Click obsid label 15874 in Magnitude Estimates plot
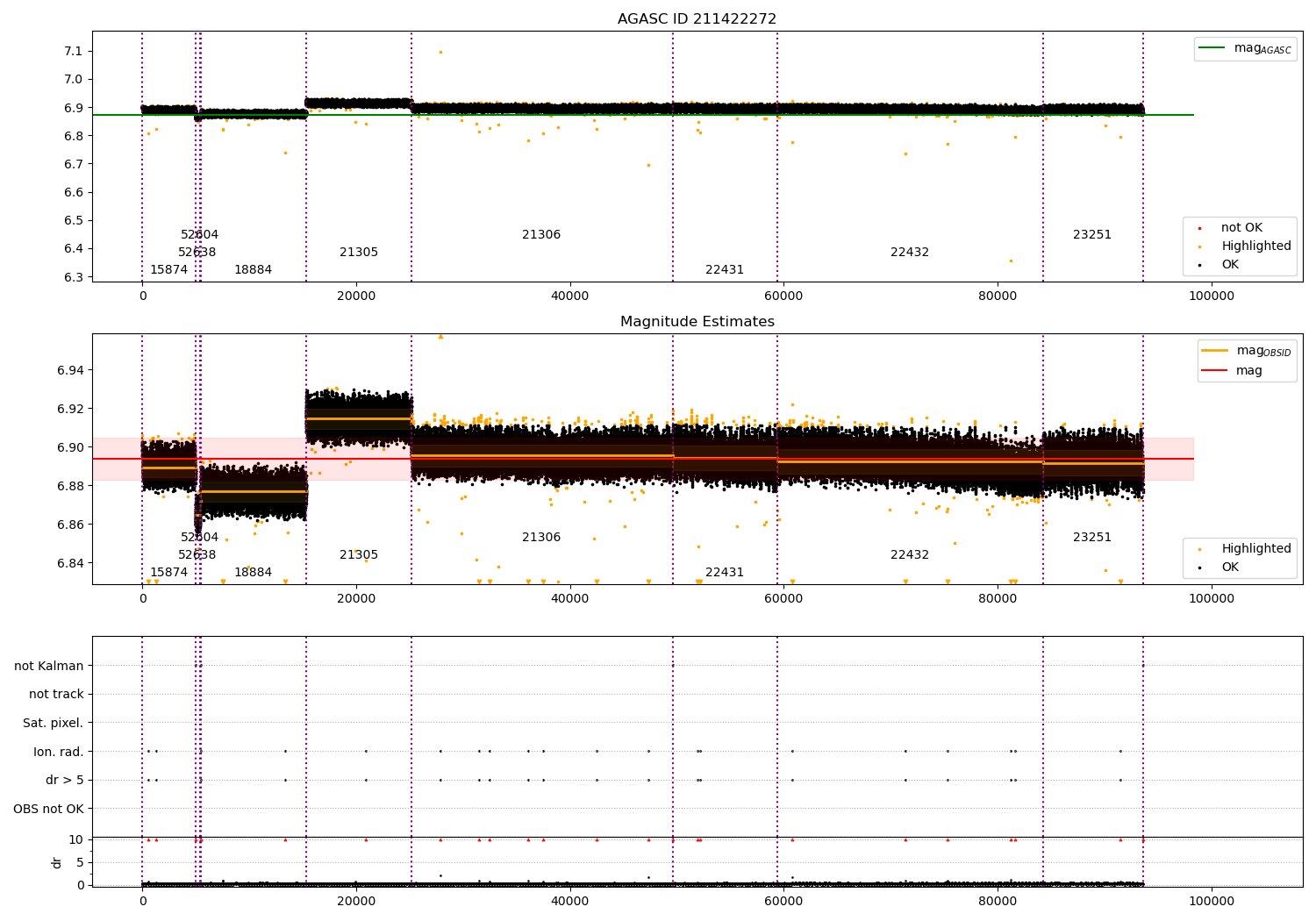The width and height of the screenshot is (1316, 921). 168,573
